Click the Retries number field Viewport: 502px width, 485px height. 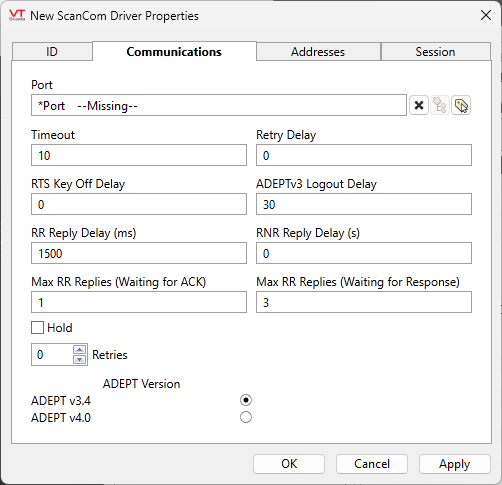click(52, 354)
